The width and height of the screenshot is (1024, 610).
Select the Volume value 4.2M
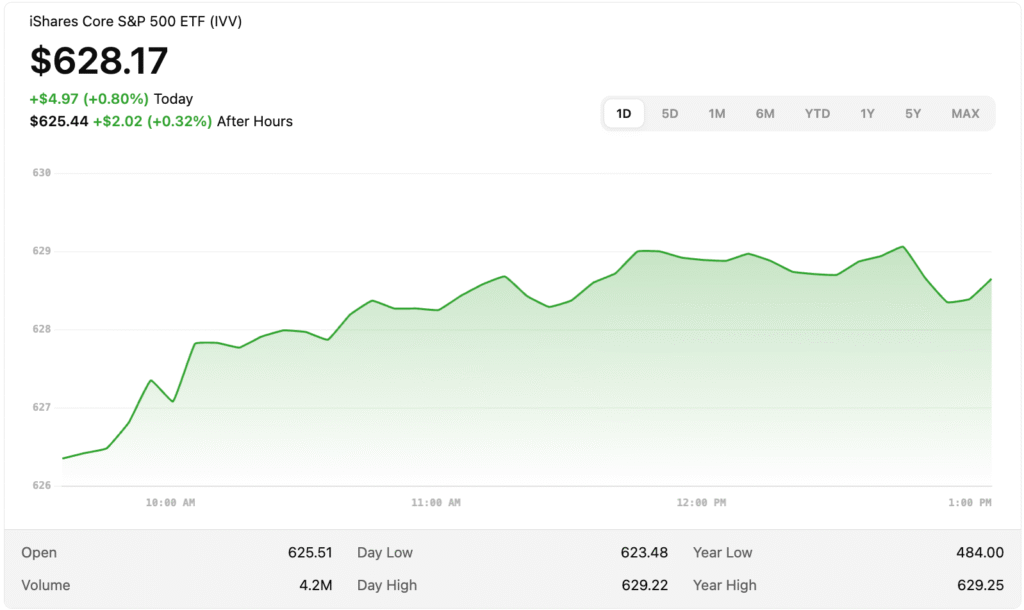pos(316,585)
